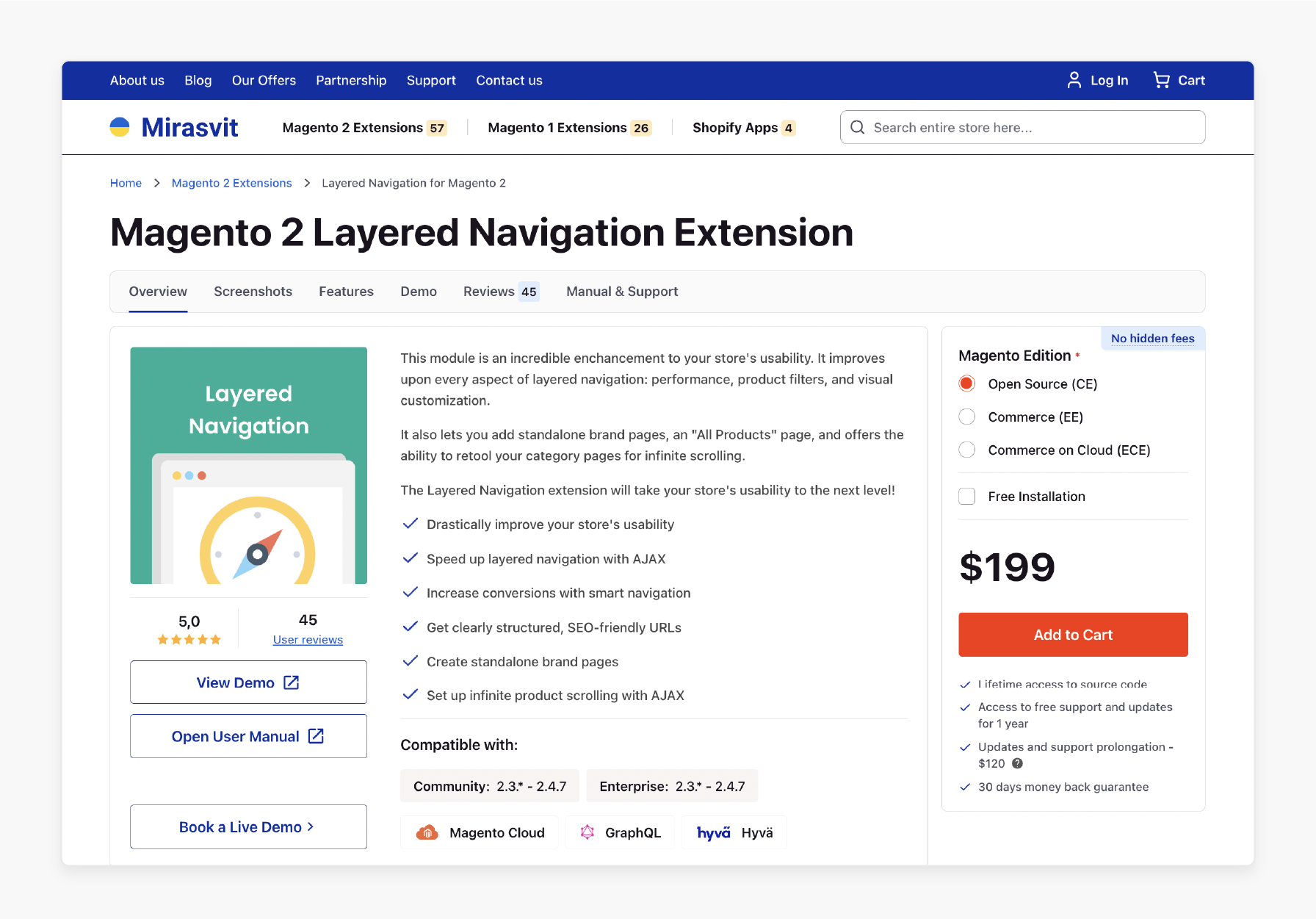The width and height of the screenshot is (1316, 919).
Task: Click the Magento Cloud icon
Action: point(427,832)
